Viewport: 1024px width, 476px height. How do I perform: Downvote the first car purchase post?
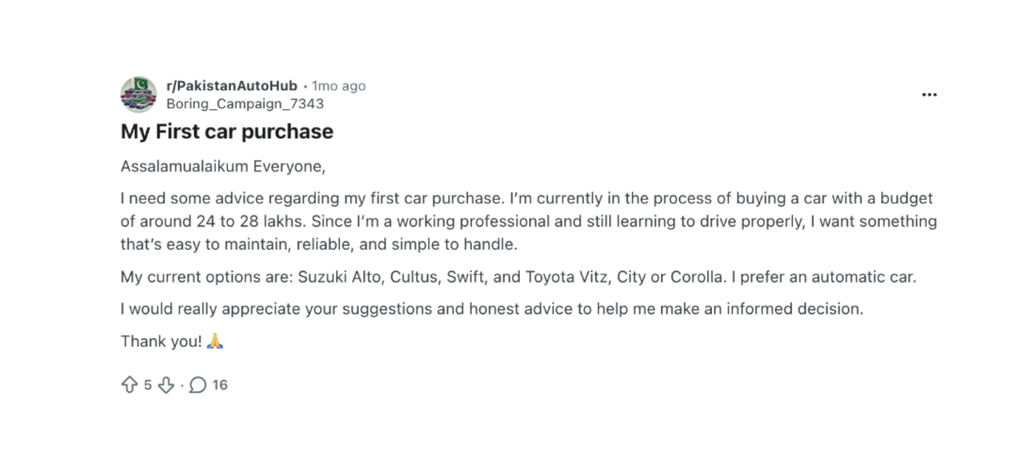coord(166,385)
